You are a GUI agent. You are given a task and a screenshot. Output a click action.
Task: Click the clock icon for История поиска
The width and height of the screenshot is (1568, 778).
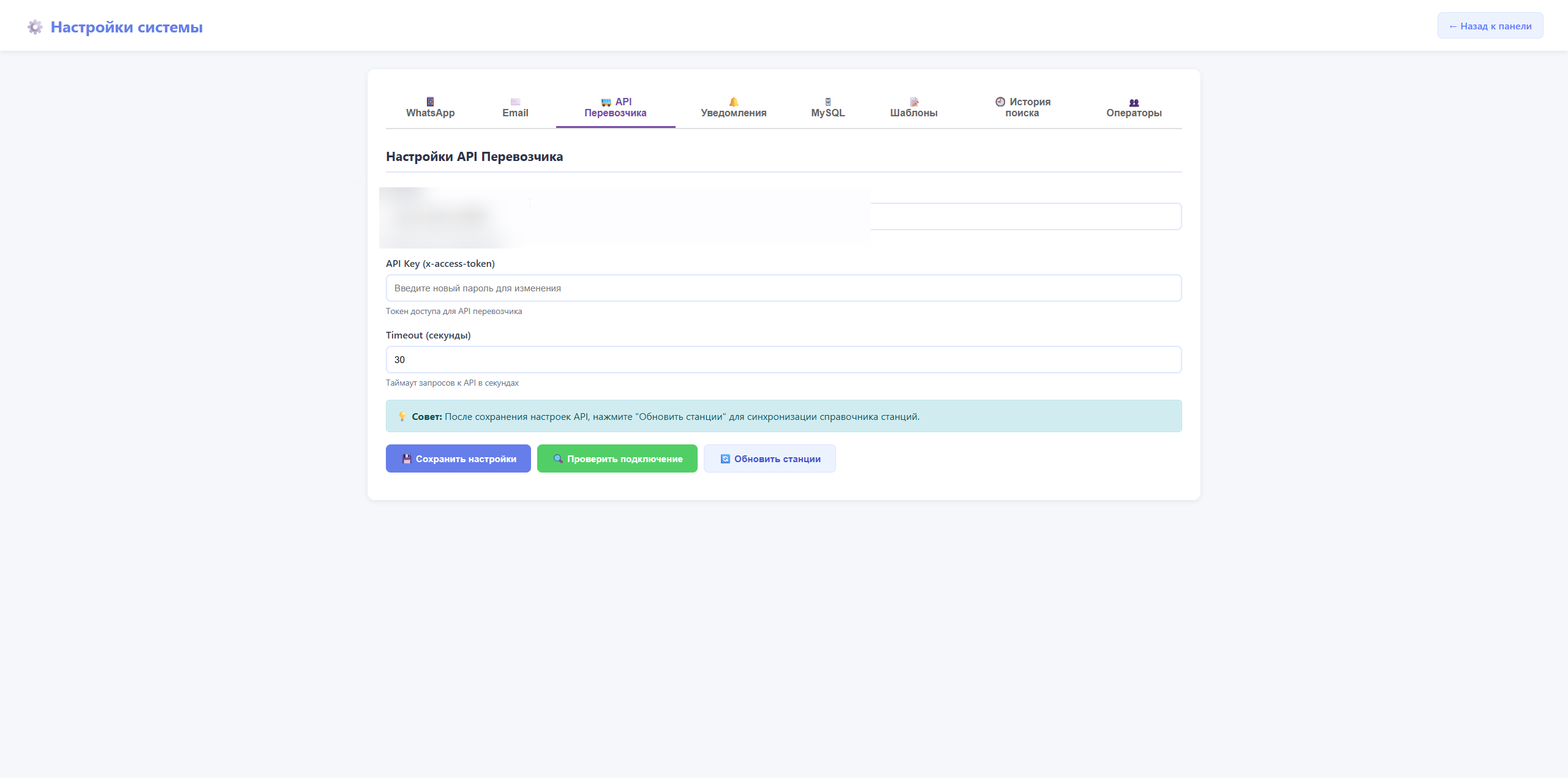point(1000,102)
